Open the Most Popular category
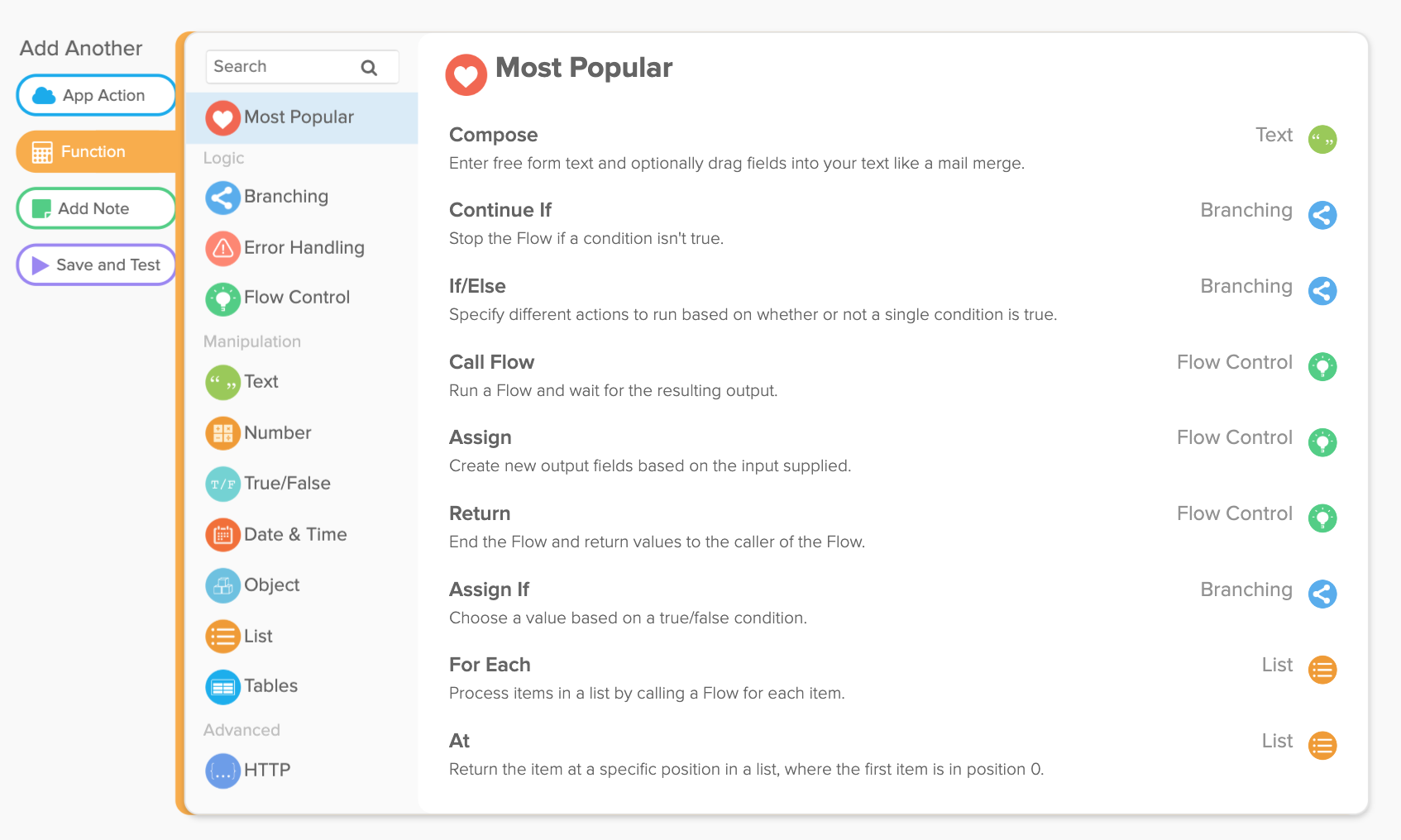Screen dimensions: 1401x840 (x=299, y=117)
